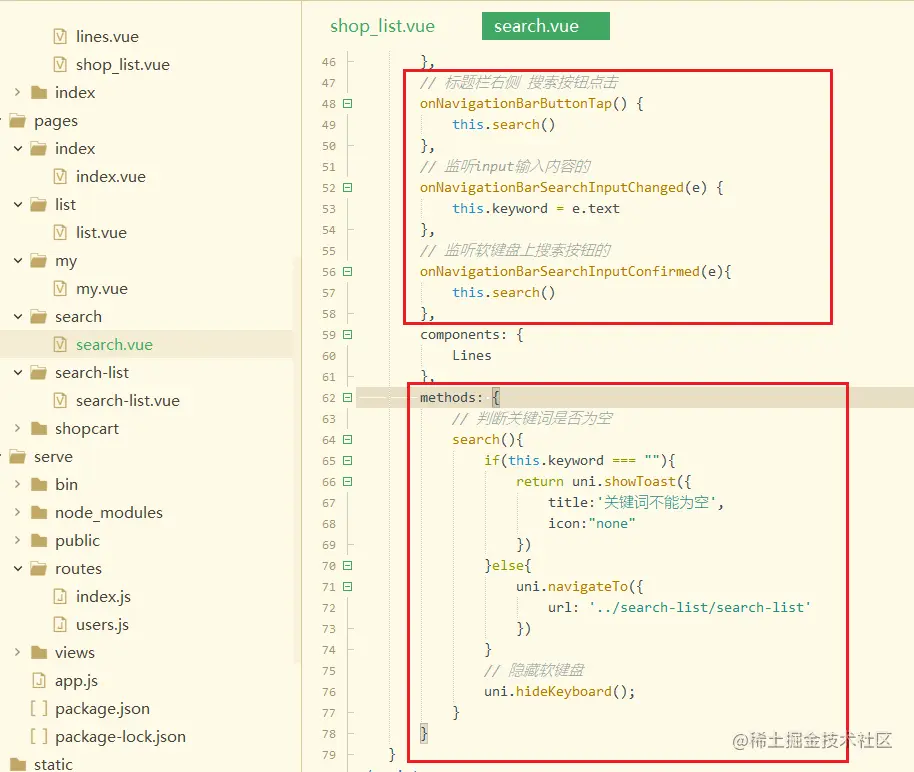Image resolution: width=914 pixels, height=772 pixels.
Task: Open routes index.js file
Action: click(x=103, y=596)
